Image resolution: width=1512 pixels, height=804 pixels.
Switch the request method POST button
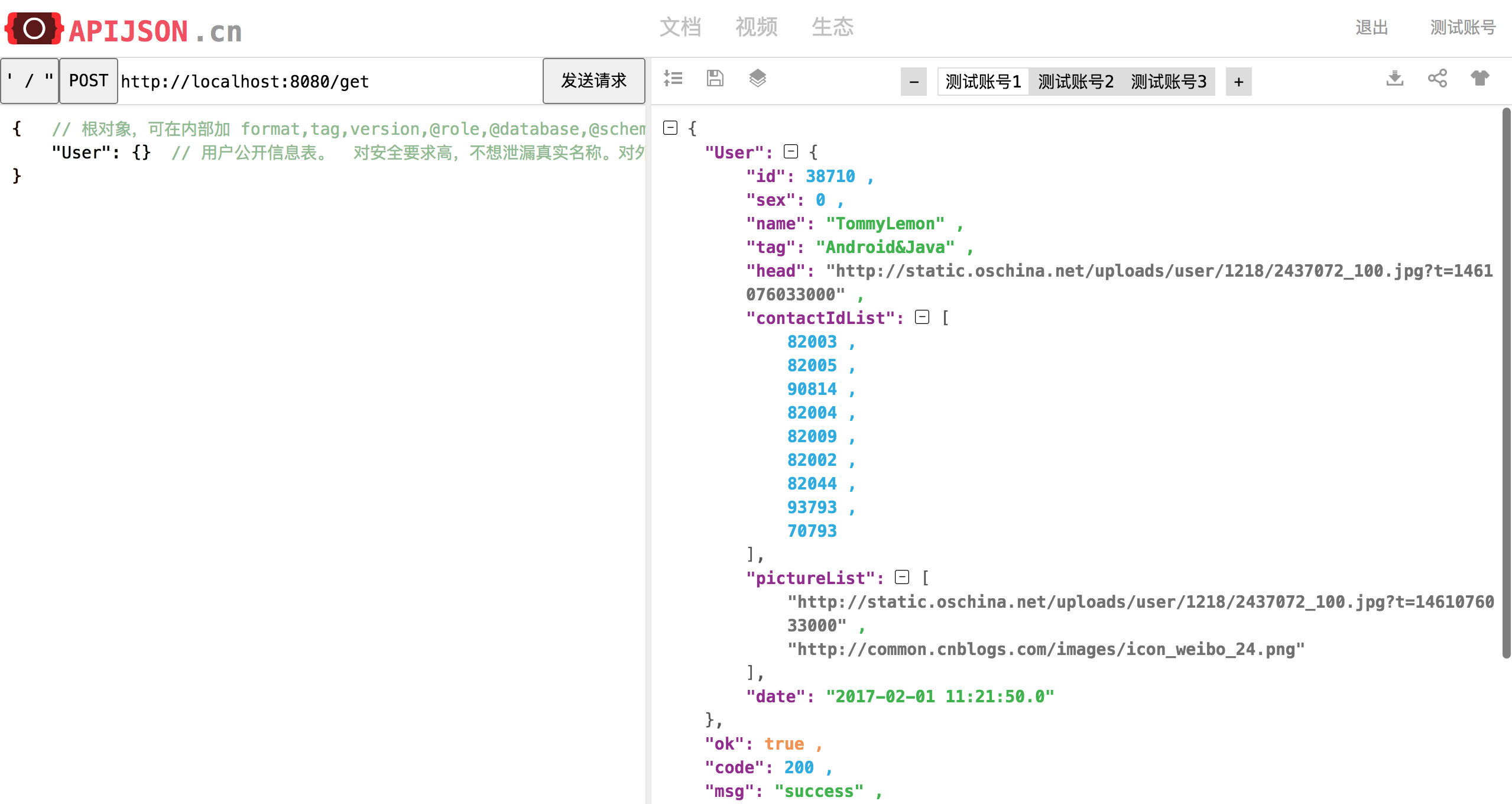click(x=89, y=81)
